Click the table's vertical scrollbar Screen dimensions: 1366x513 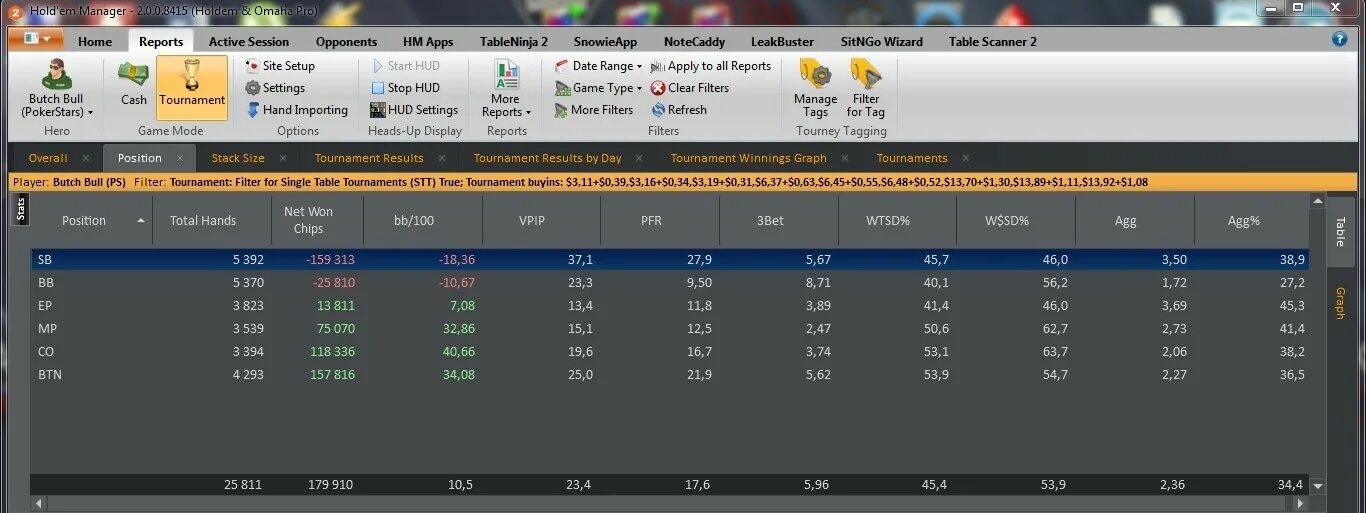tap(1318, 343)
